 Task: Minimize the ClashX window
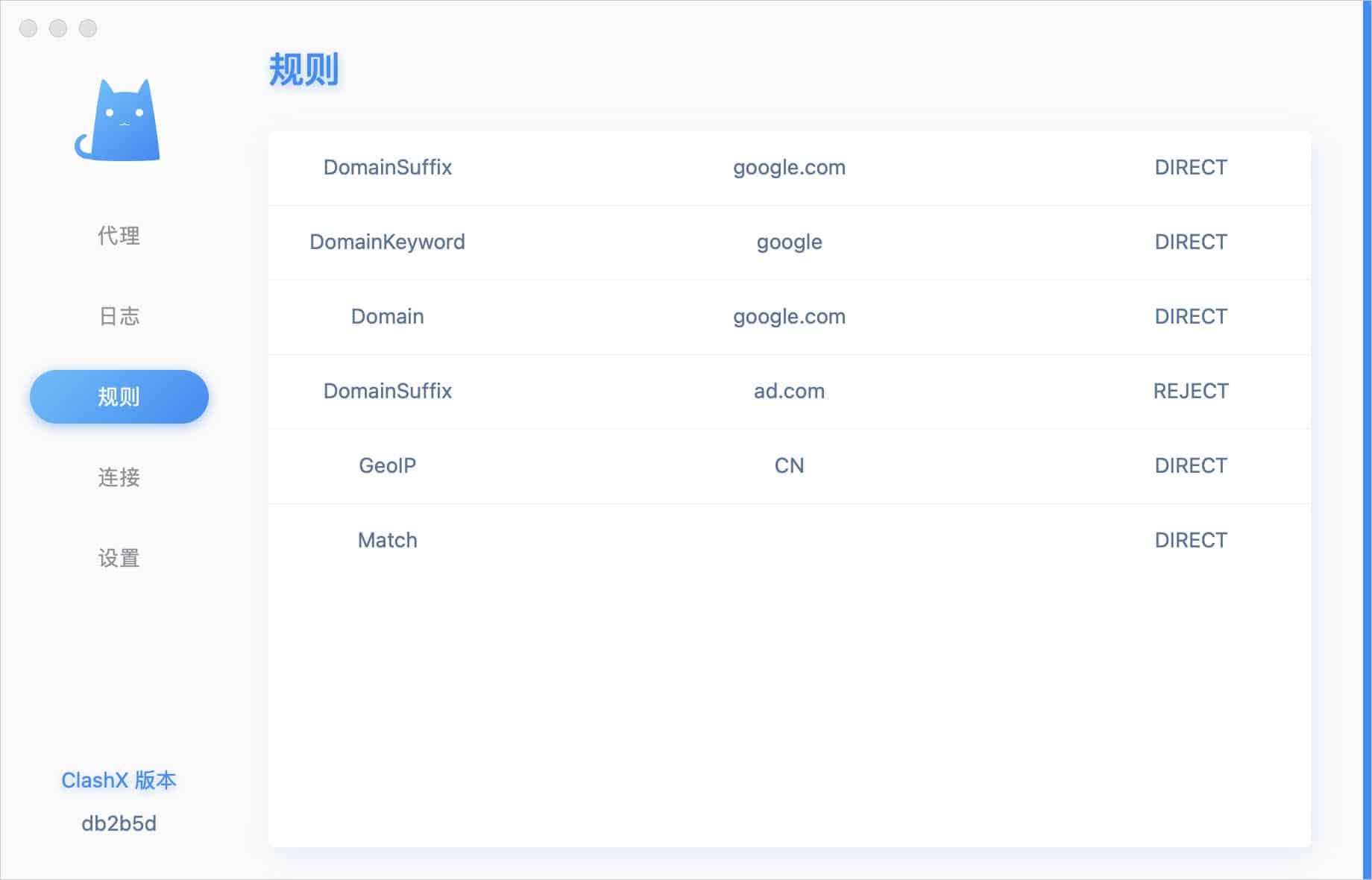coord(58,28)
